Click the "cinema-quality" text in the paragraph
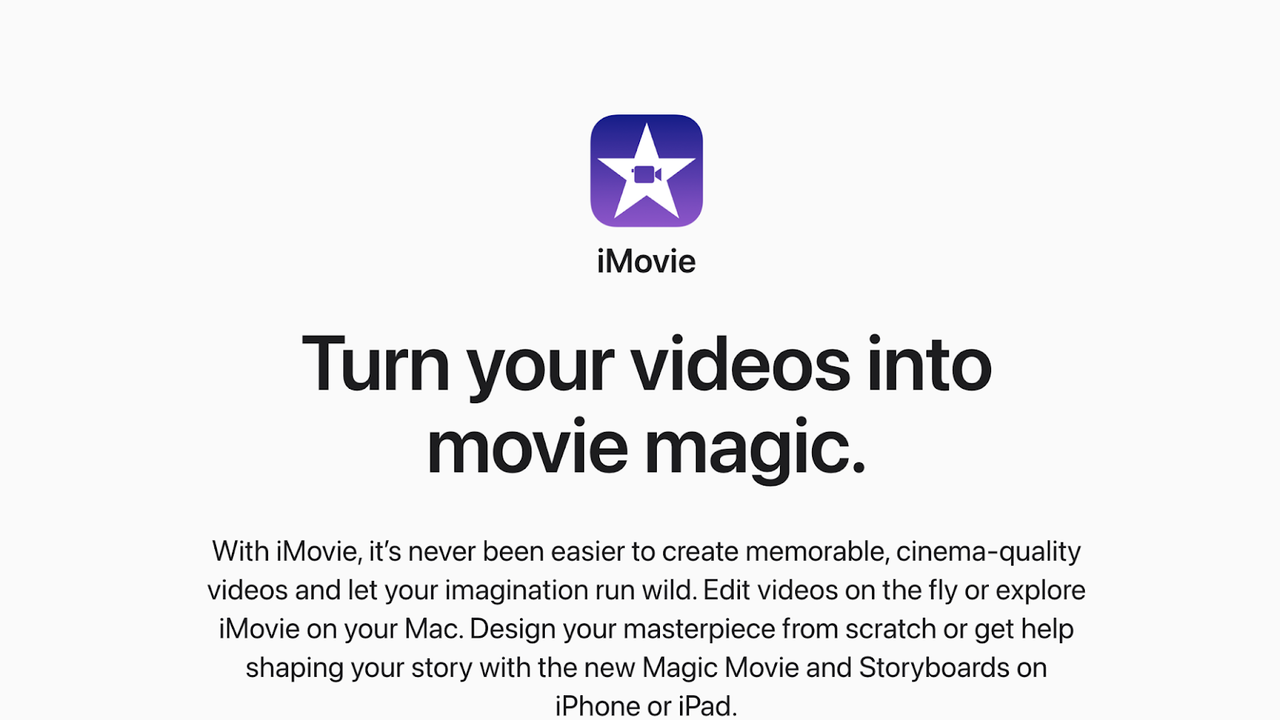Image resolution: width=1280 pixels, height=720 pixels. tap(989, 551)
